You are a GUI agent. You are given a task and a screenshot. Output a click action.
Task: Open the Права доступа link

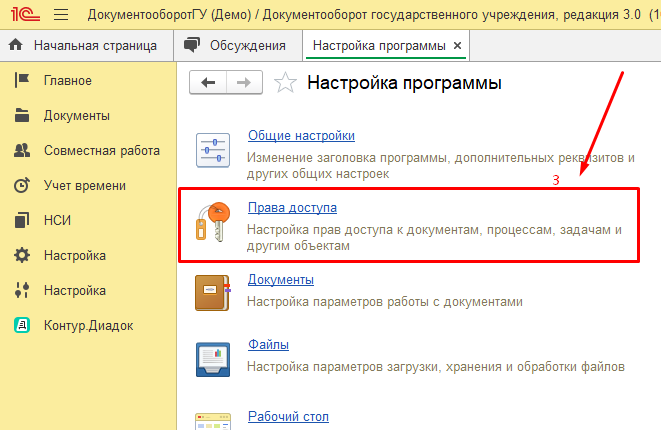[292, 207]
